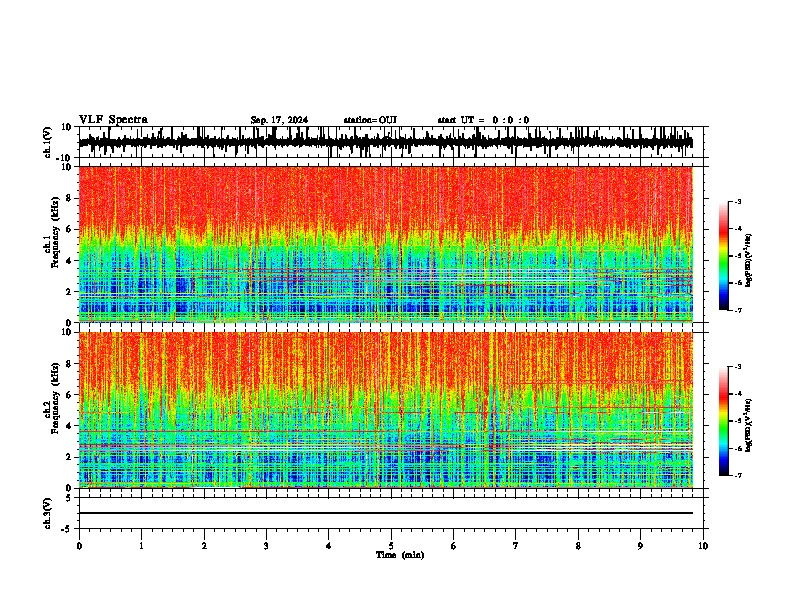Click time axis tick label "4"
Screen dimensions: 792x612
329,546
